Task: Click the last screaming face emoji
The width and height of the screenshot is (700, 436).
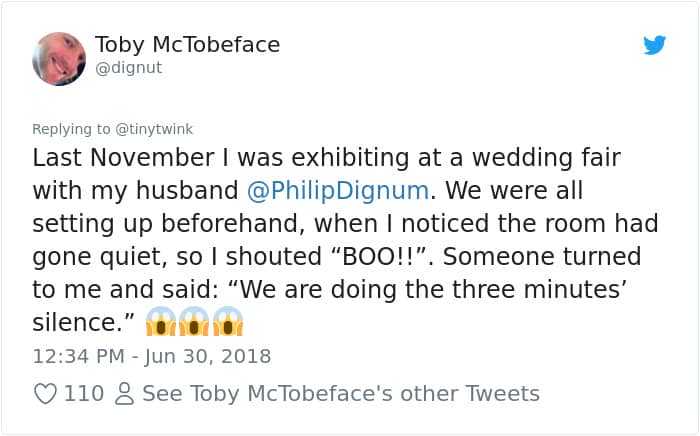Action: coord(228,322)
